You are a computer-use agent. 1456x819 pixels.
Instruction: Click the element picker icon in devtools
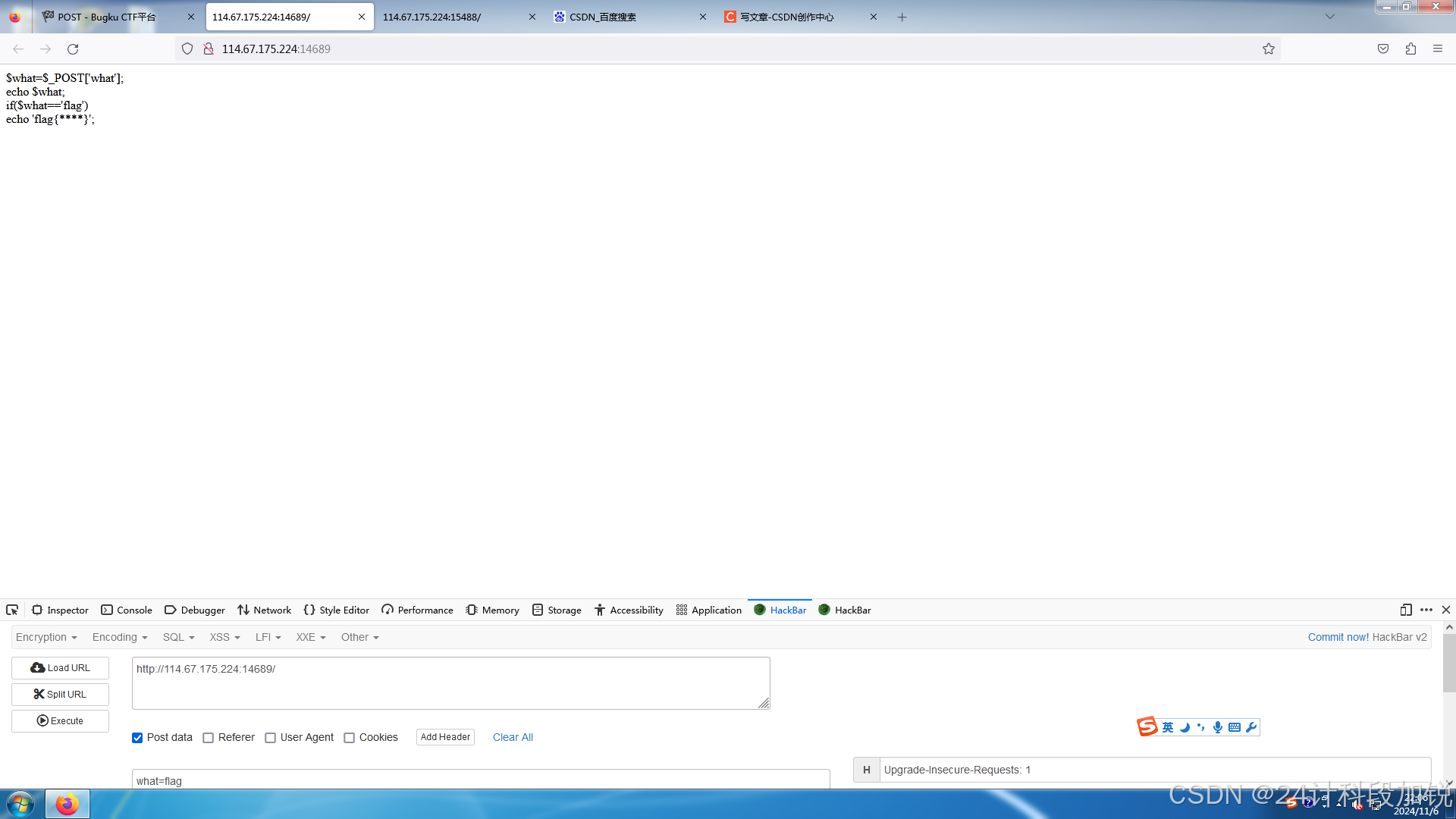[x=12, y=610]
